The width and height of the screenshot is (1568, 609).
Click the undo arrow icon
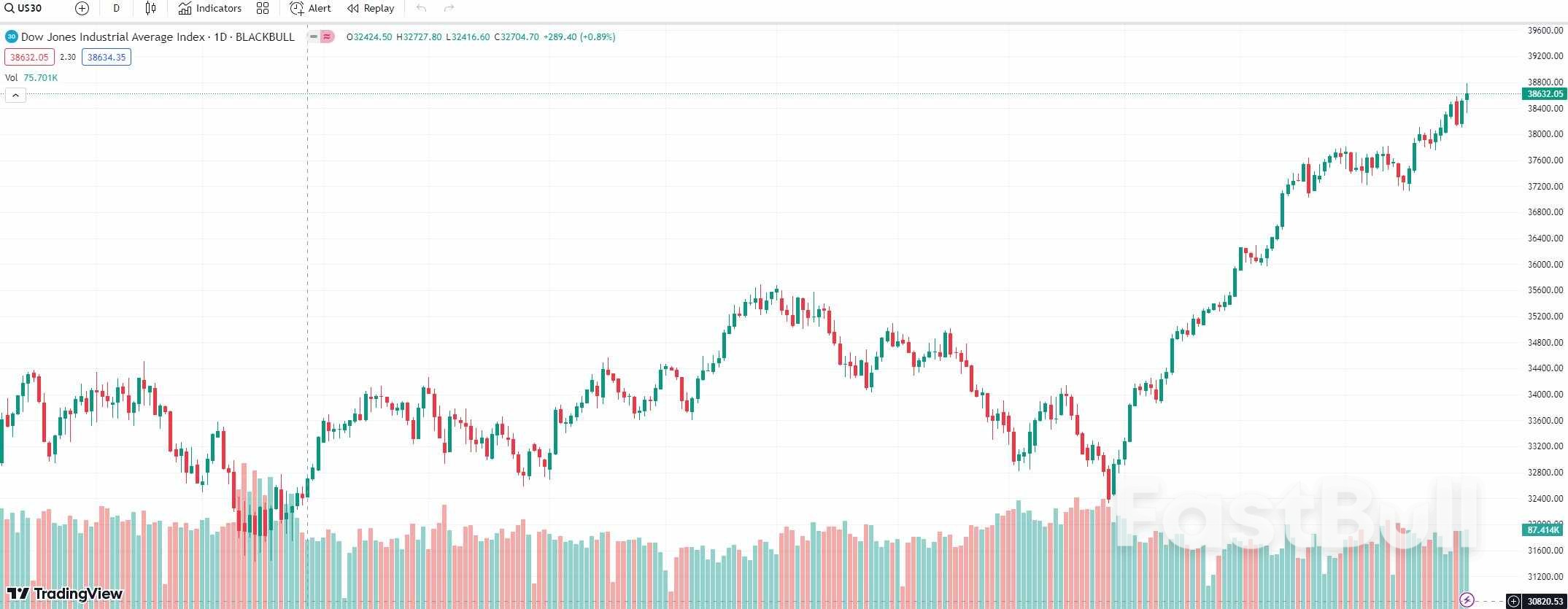point(420,8)
